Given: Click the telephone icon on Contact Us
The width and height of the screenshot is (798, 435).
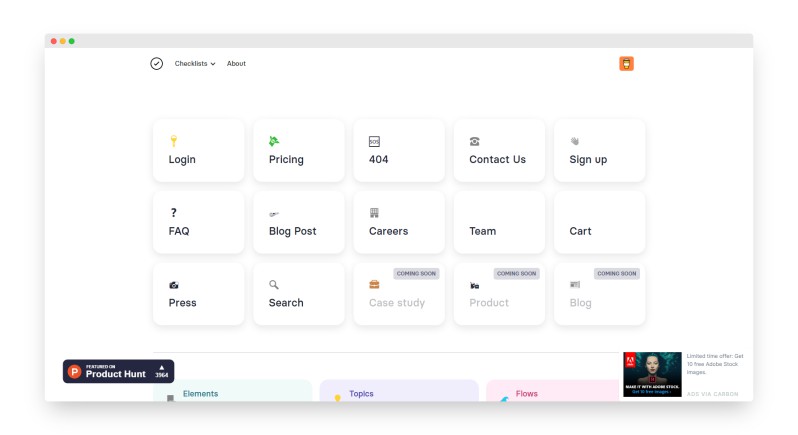Looking at the screenshot, I should click(x=474, y=142).
